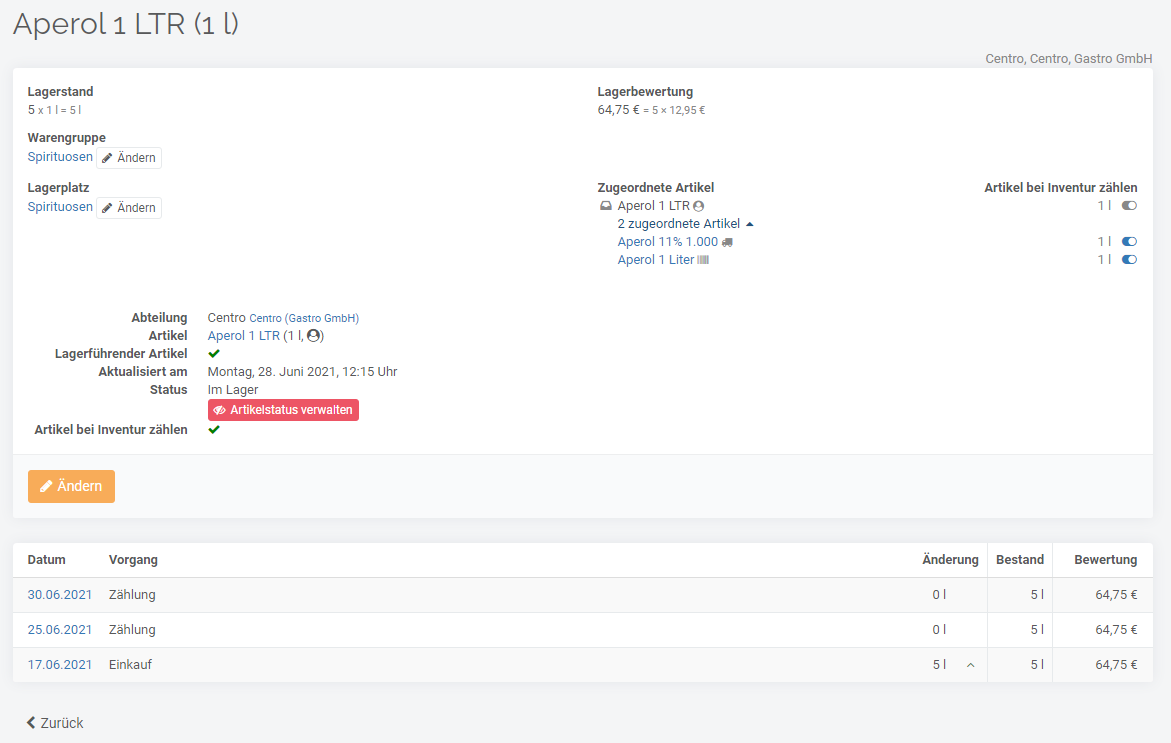Click the 'Im Lager' status text
Image resolution: width=1171 pixels, height=743 pixels.
[233, 390]
